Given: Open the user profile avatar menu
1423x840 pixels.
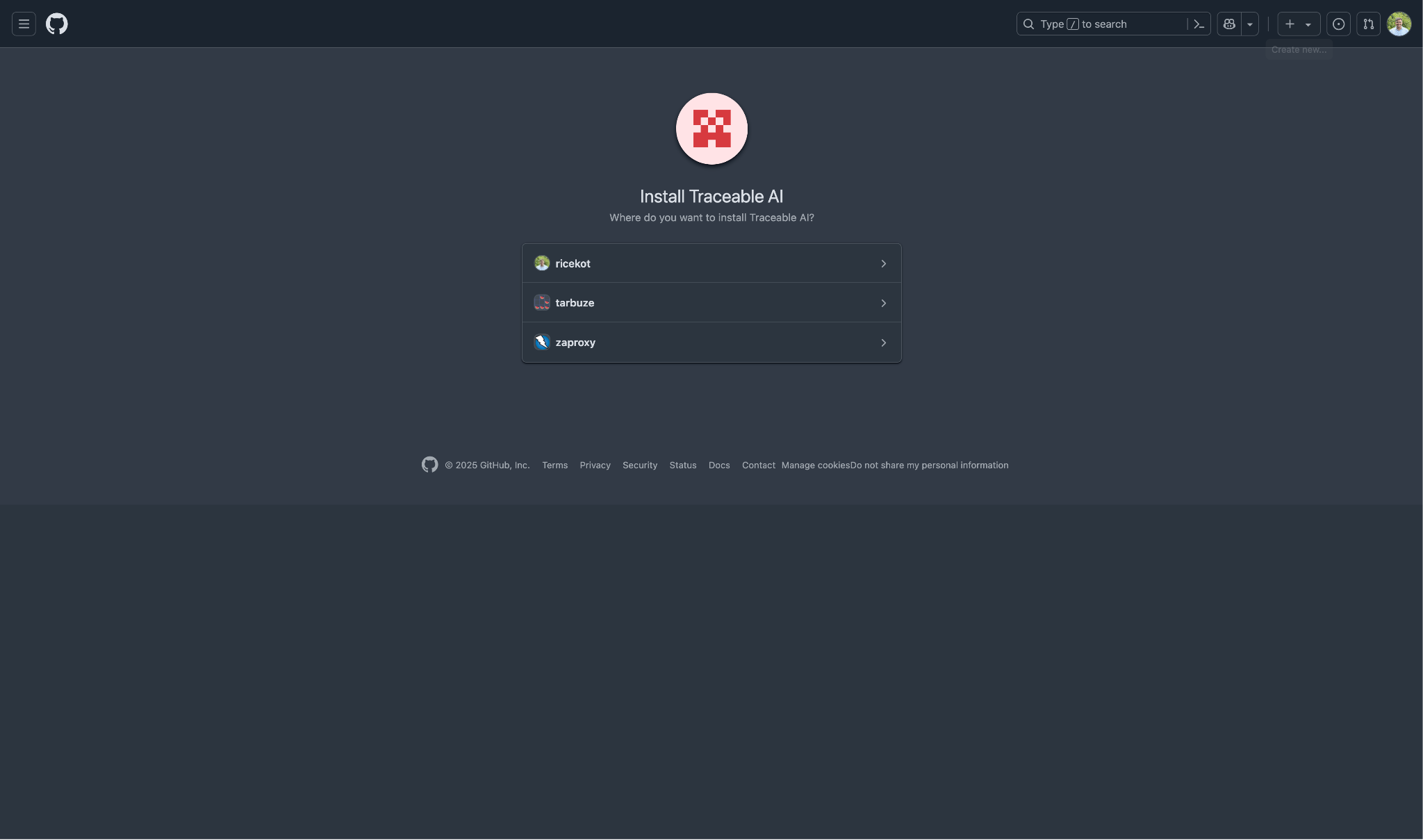Looking at the screenshot, I should point(1399,24).
